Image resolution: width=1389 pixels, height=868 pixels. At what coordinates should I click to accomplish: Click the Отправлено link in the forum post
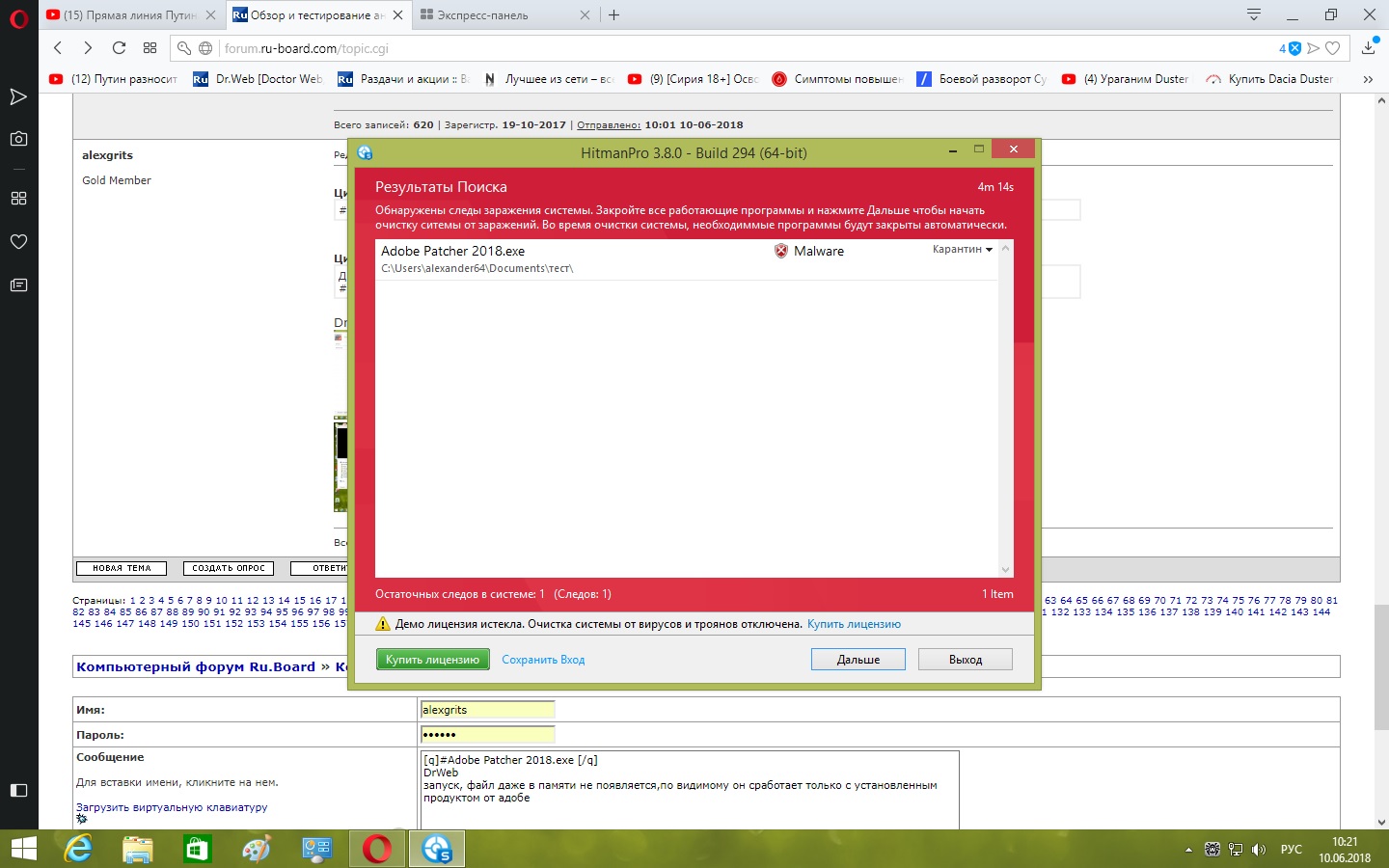(609, 124)
